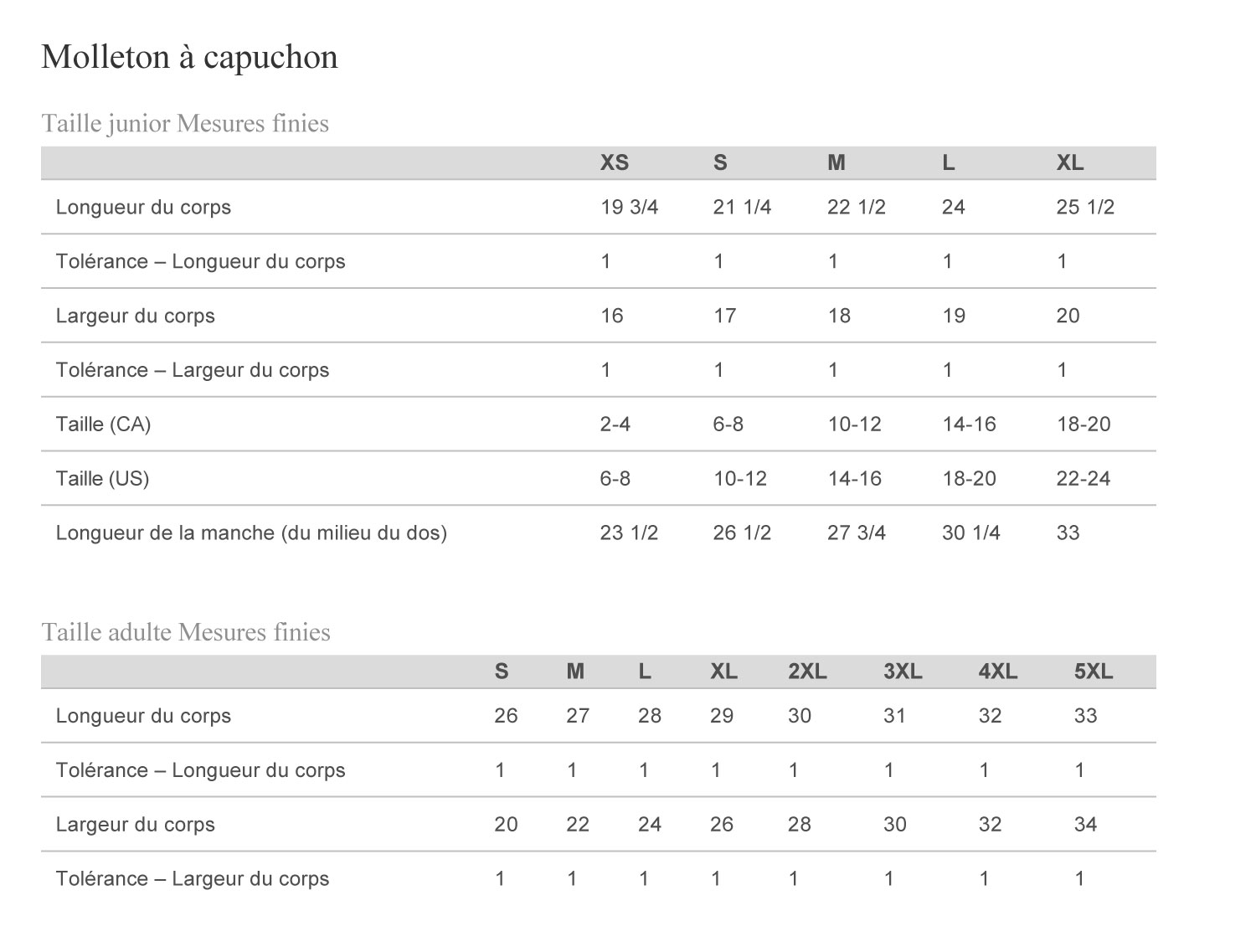1256x952 pixels.
Task: Select the 26 body length value for adult S
Action: coord(506,715)
